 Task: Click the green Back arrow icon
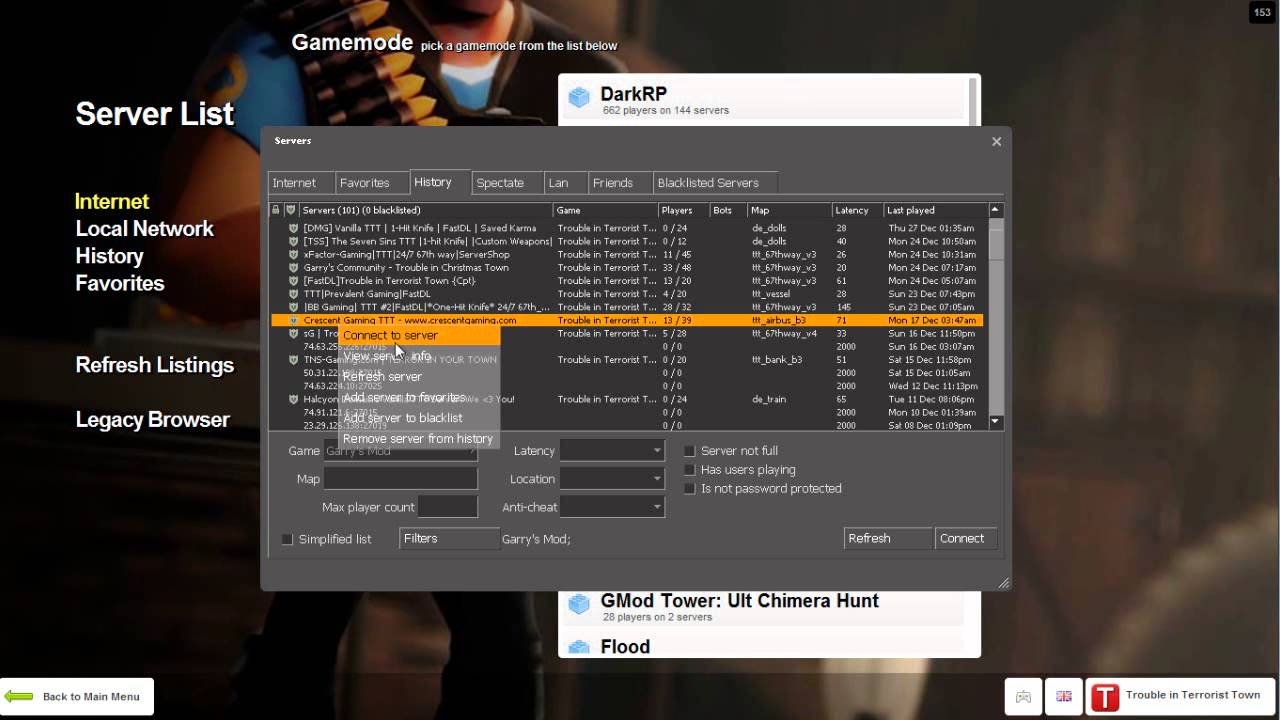click(x=19, y=696)
